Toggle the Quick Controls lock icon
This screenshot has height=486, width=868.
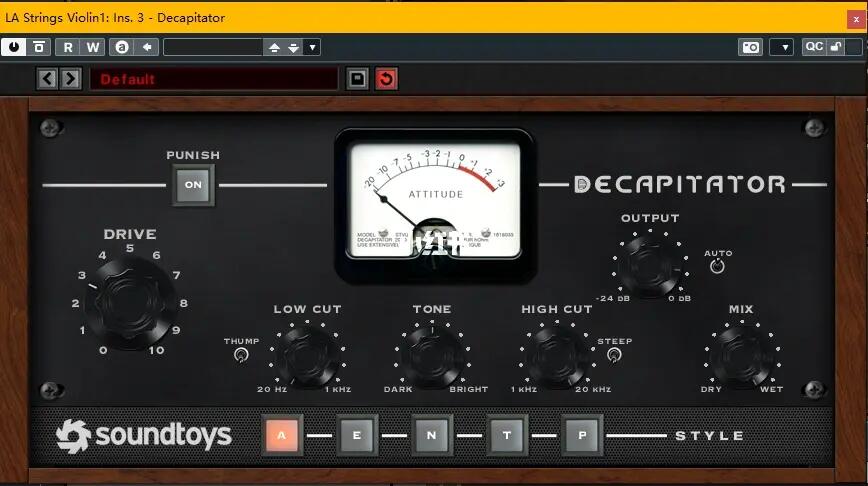[x=836, y=47]
